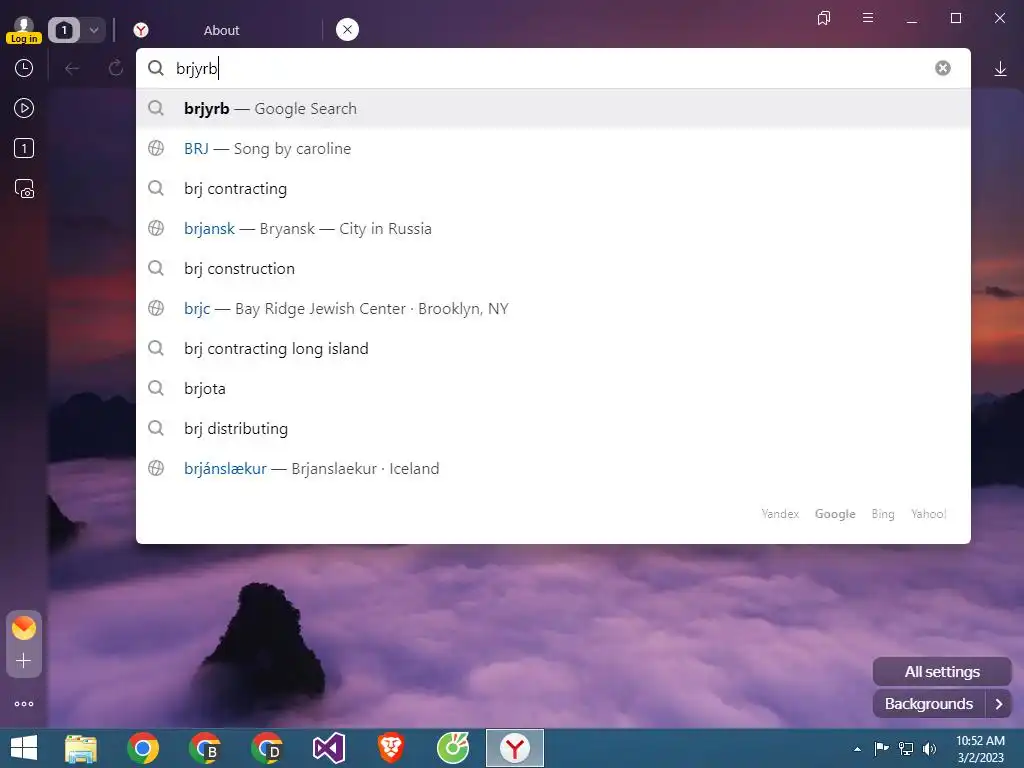Switch to the About tab
This screenshot has width=1024, height=768.
tap(221, 30)
